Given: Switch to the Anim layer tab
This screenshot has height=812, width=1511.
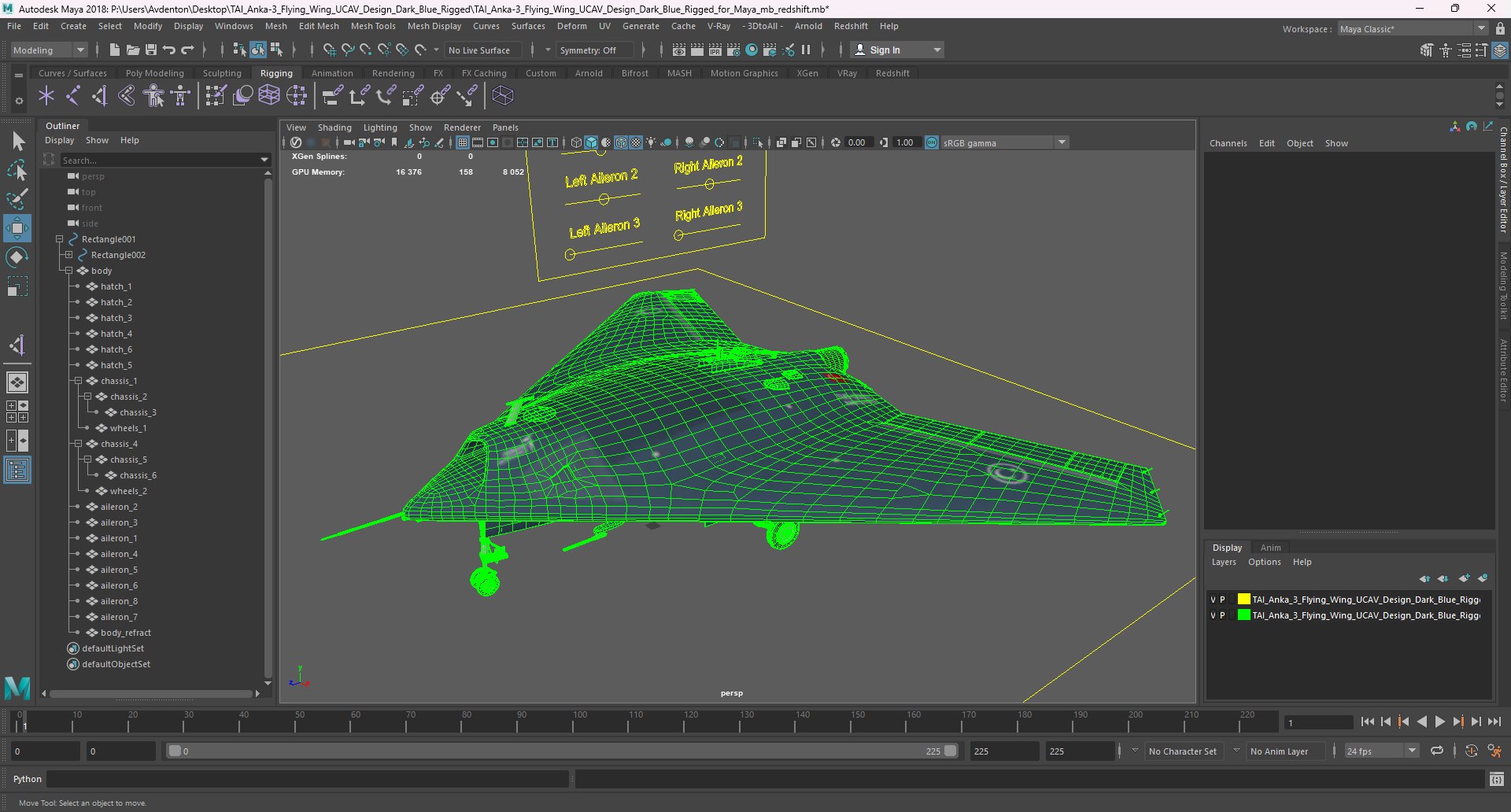Looking at the screenshot, I should pyautogui.click(x=1270, y=548).
